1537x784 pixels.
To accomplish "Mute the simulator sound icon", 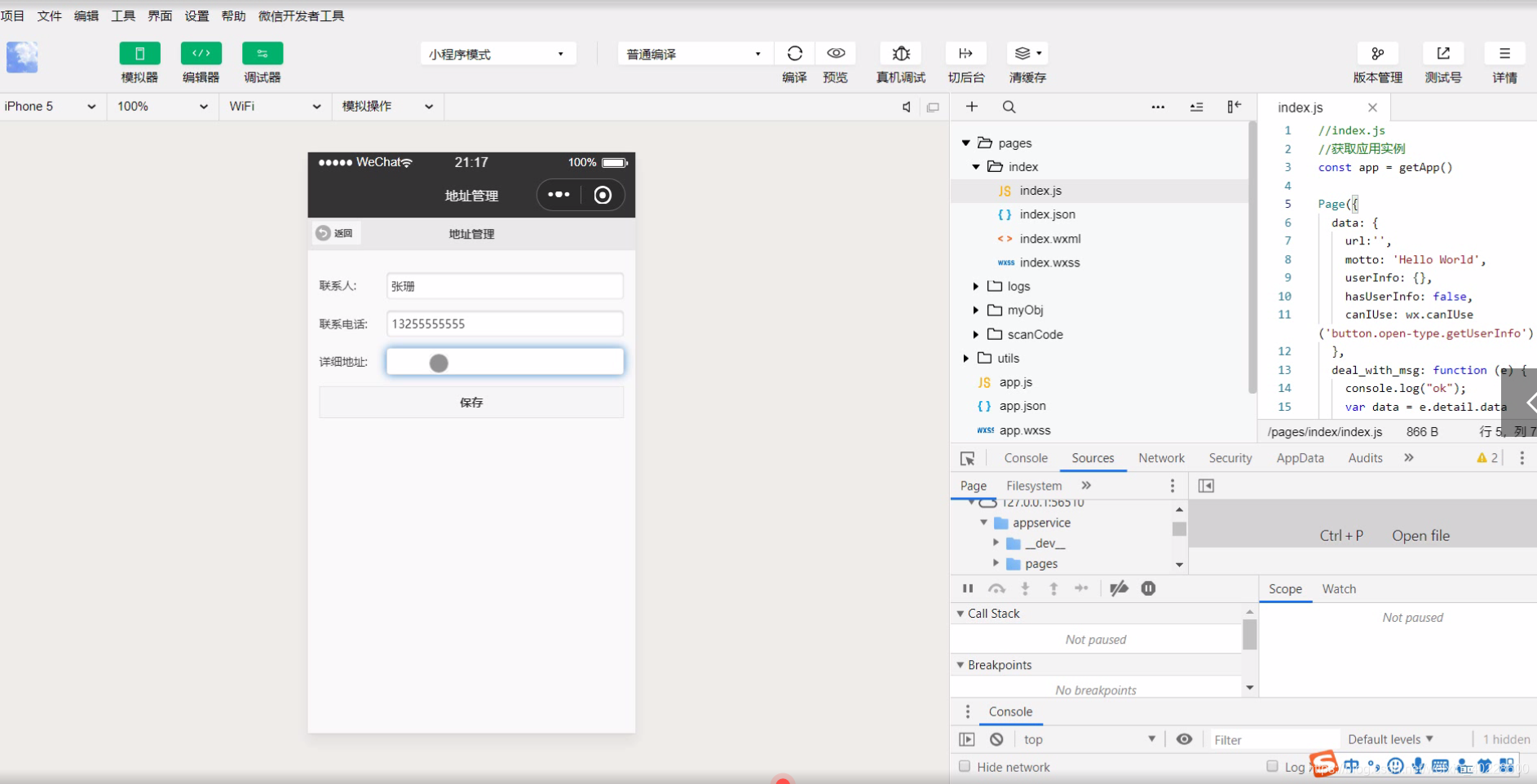I will tap(907, 107).
